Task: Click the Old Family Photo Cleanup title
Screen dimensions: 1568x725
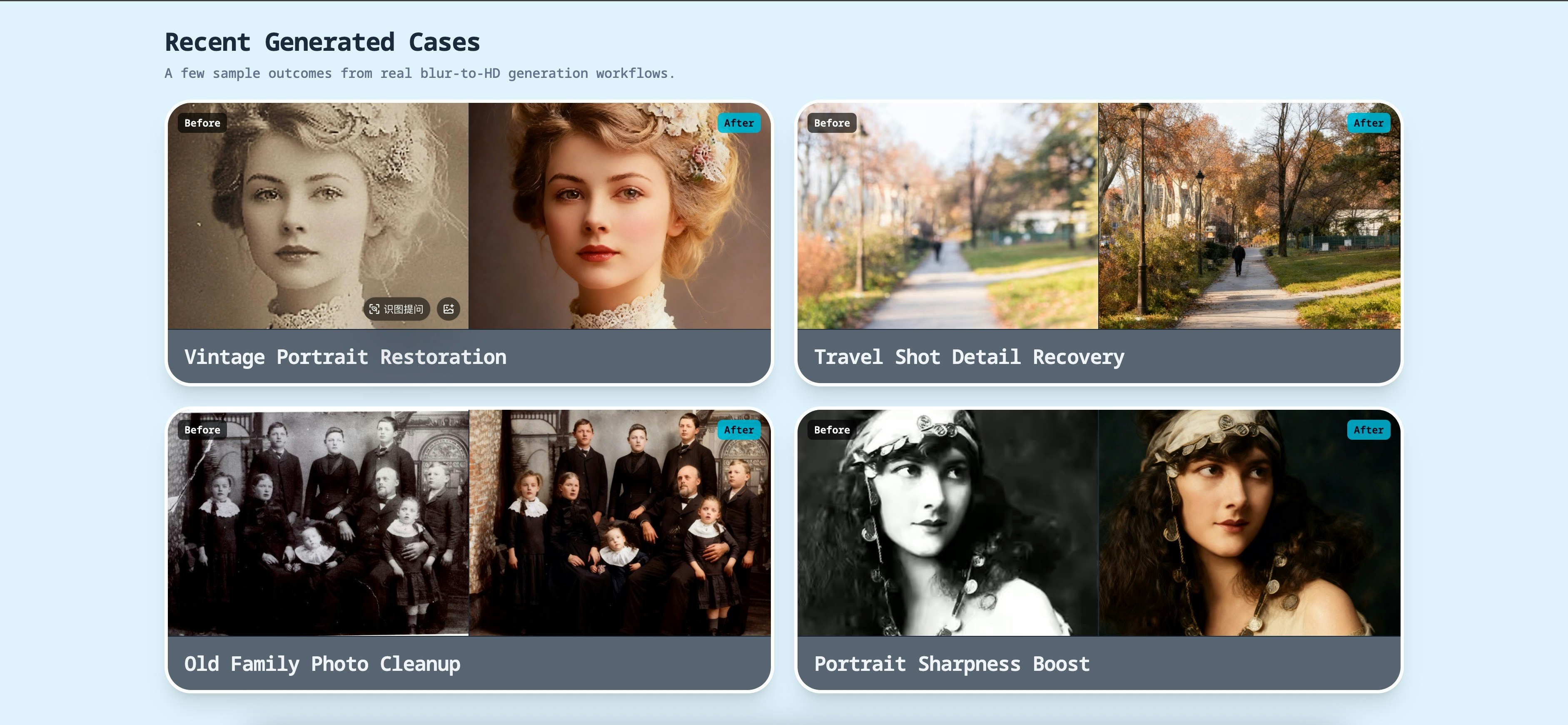Action: [322, 663]
